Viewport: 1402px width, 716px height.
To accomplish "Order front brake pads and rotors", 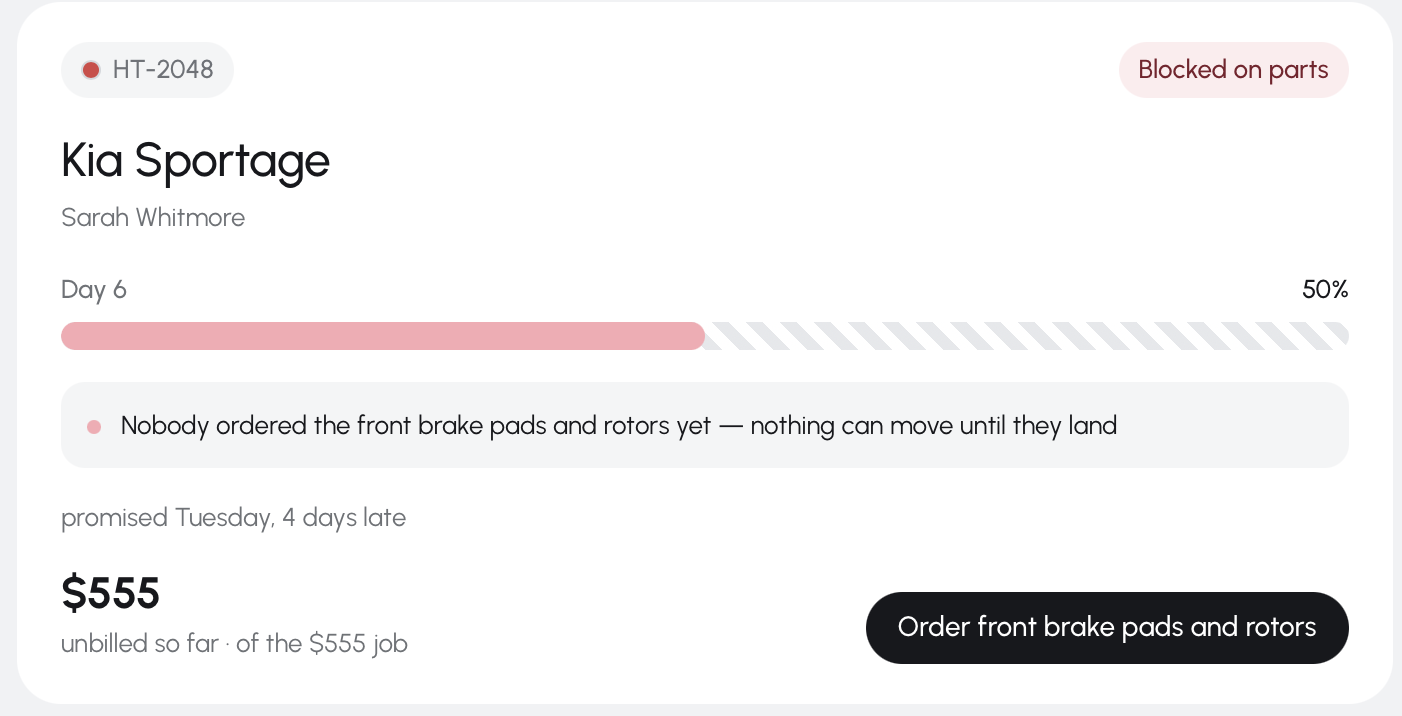I will (1107, 628).
